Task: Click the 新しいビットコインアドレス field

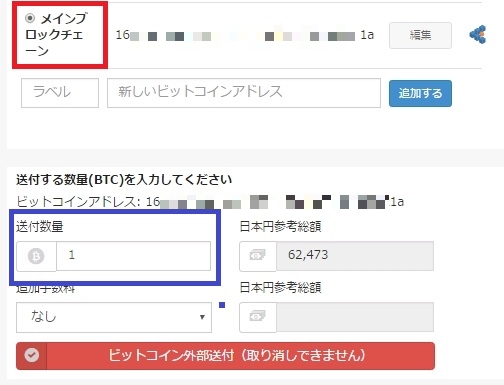Action: click(x=244, y=93)
